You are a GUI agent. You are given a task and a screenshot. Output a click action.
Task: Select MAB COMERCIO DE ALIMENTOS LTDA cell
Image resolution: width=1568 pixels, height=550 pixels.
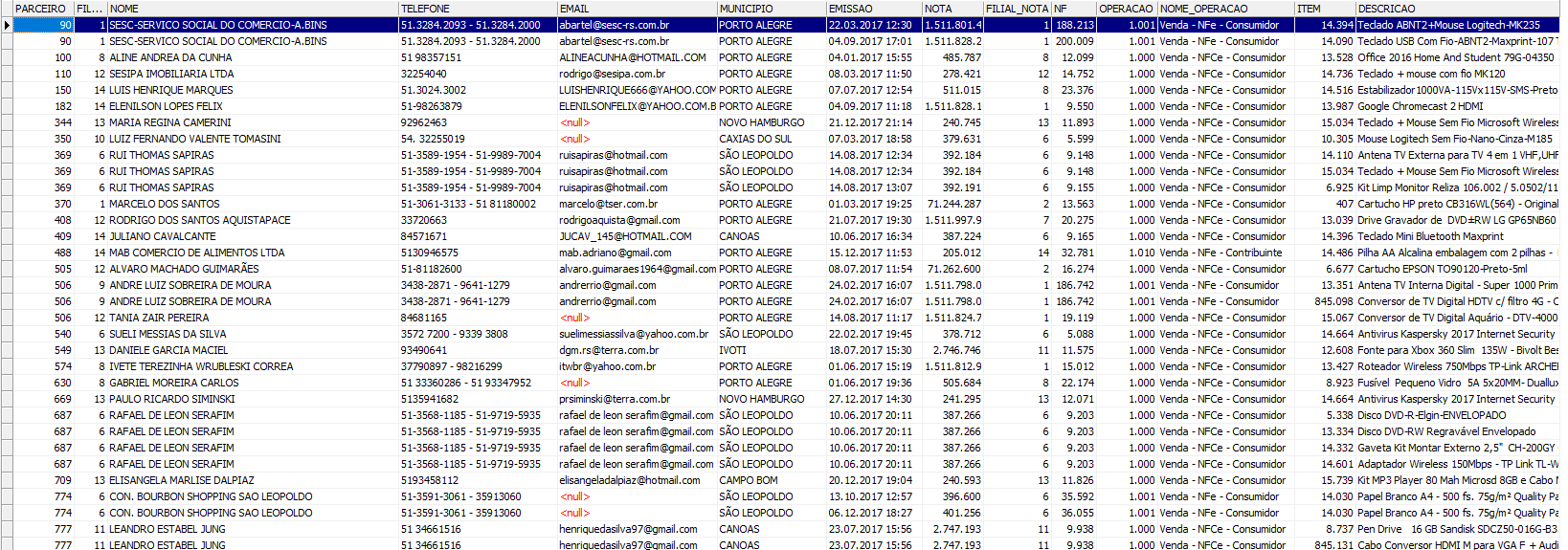click(x=253, y=253)
